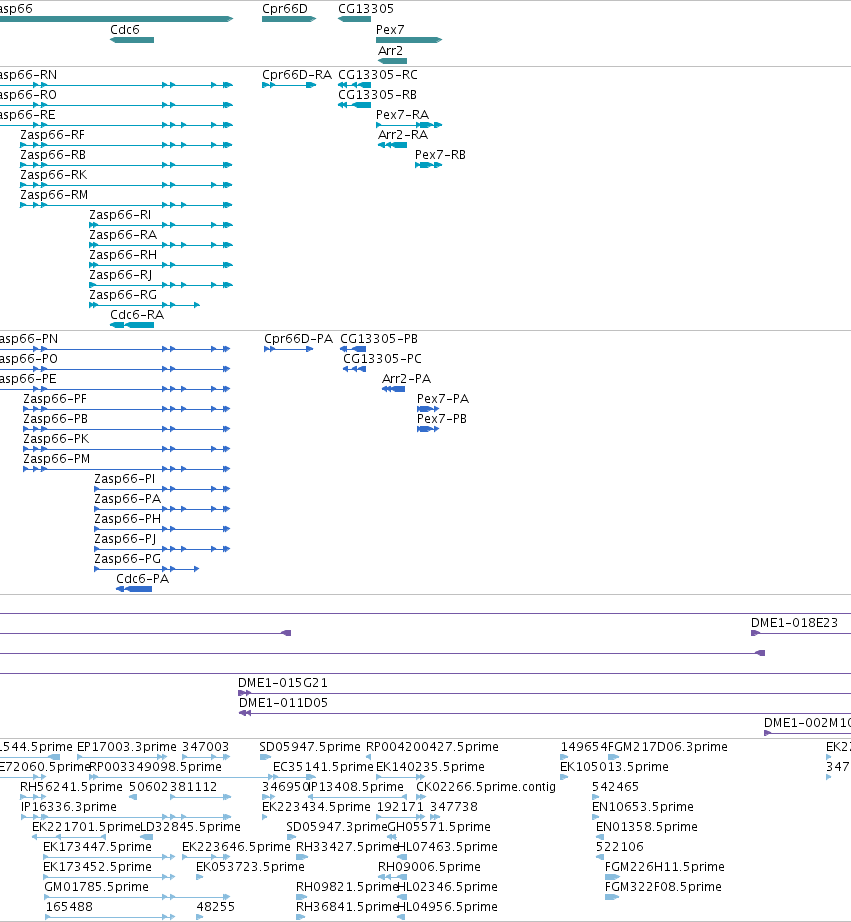851x922 pixels.
Task: Select transcript CG13305-RC
Action: [378, 75]
